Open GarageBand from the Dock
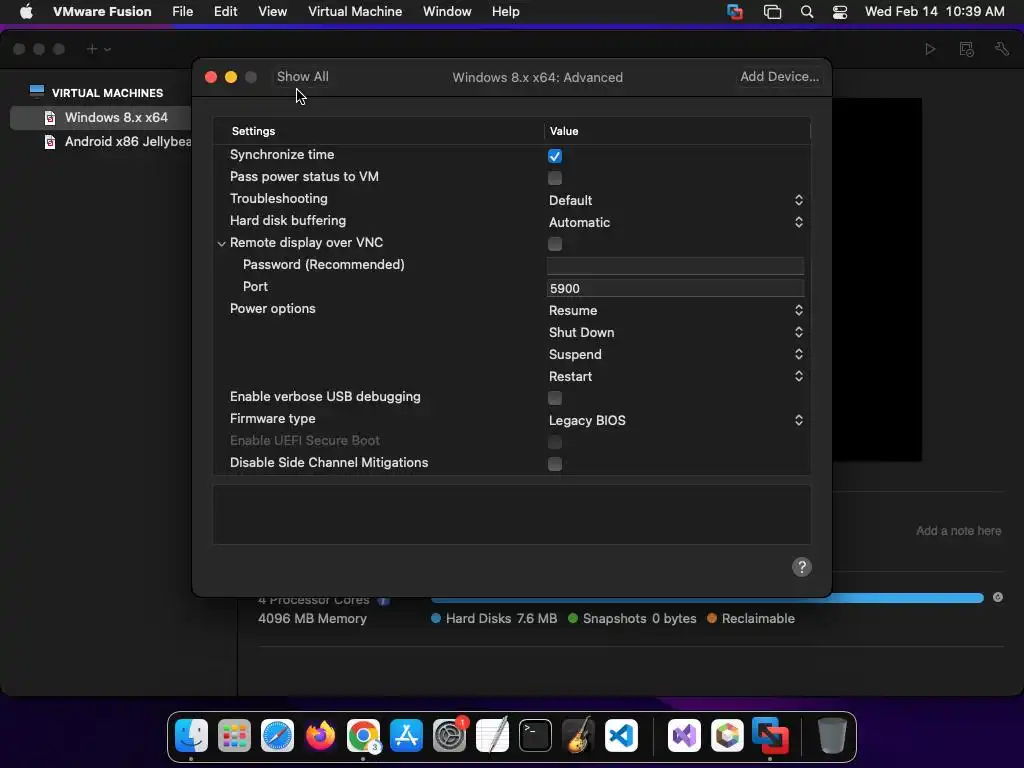The image size is (1024, 768). click(578, 735)
